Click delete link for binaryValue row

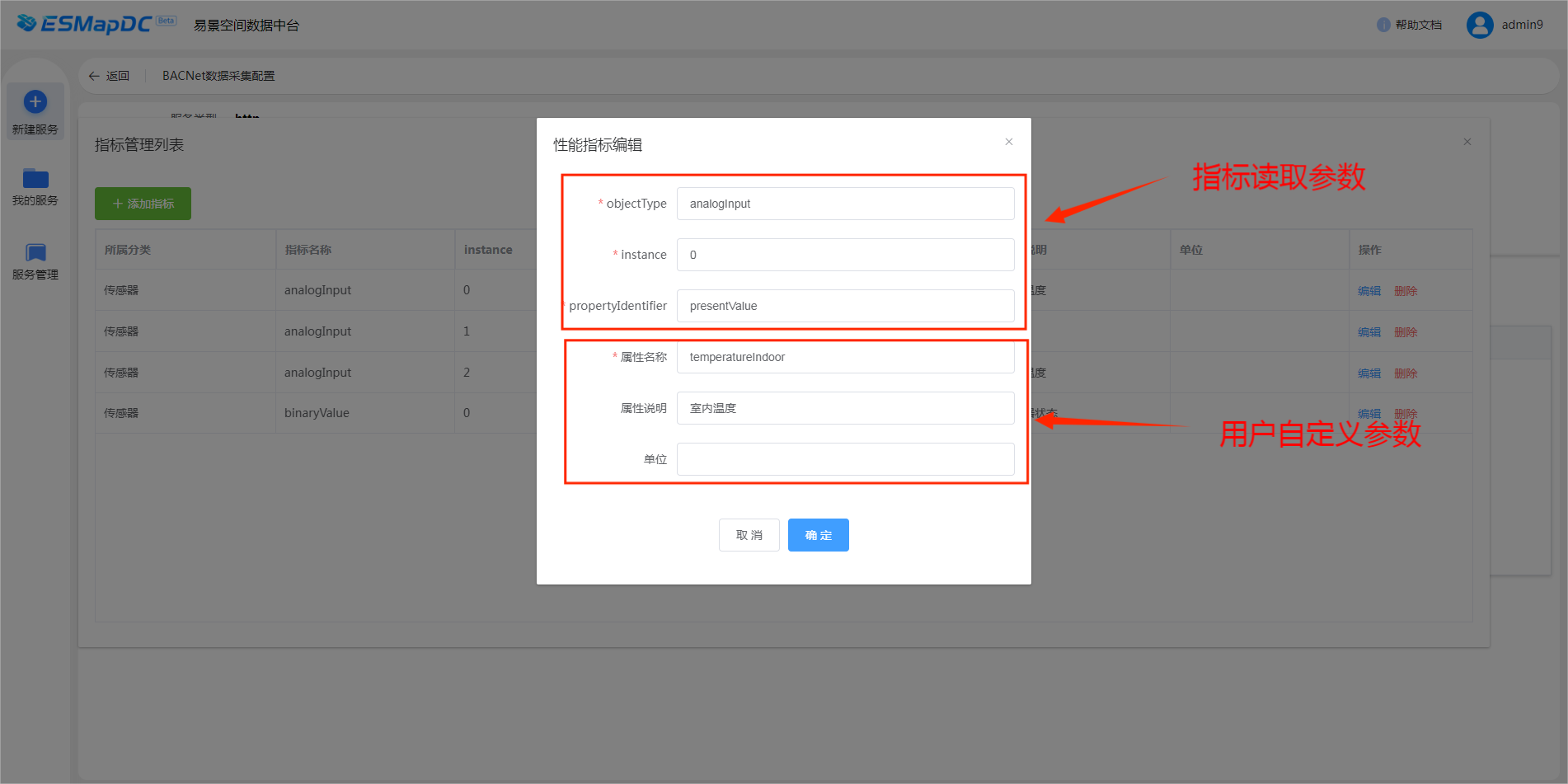tap(1406, 414)
